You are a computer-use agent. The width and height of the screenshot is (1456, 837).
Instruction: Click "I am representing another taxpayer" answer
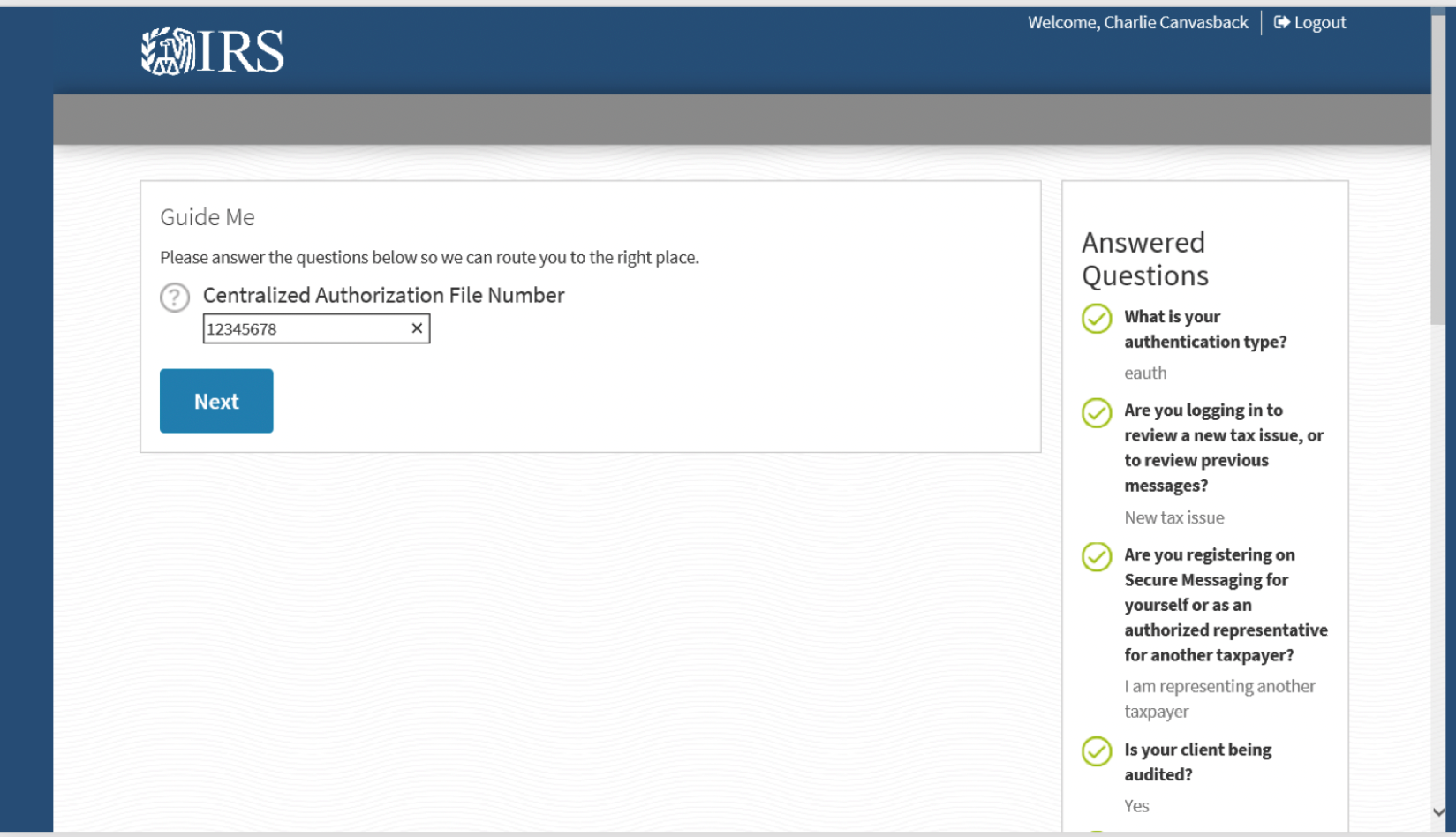coord(1218,698)
